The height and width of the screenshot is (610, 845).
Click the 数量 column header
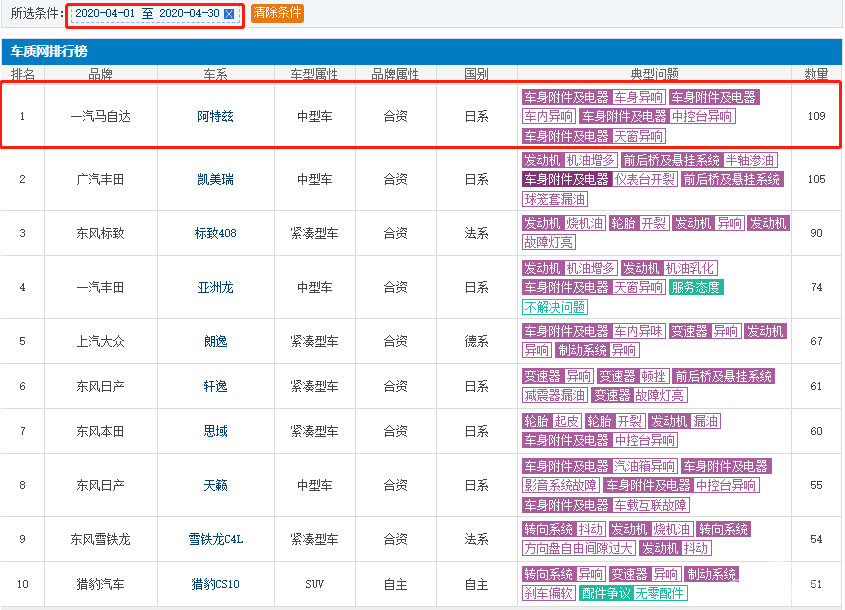coord(816,75)
